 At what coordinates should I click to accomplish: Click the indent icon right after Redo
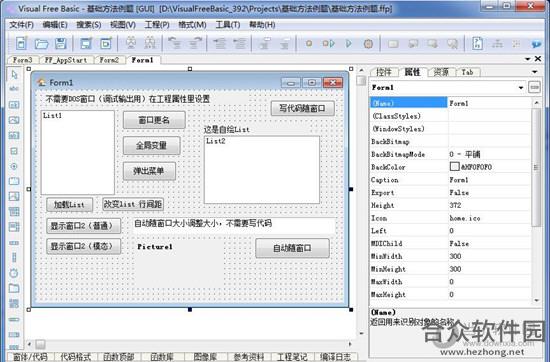pos(220,43)
